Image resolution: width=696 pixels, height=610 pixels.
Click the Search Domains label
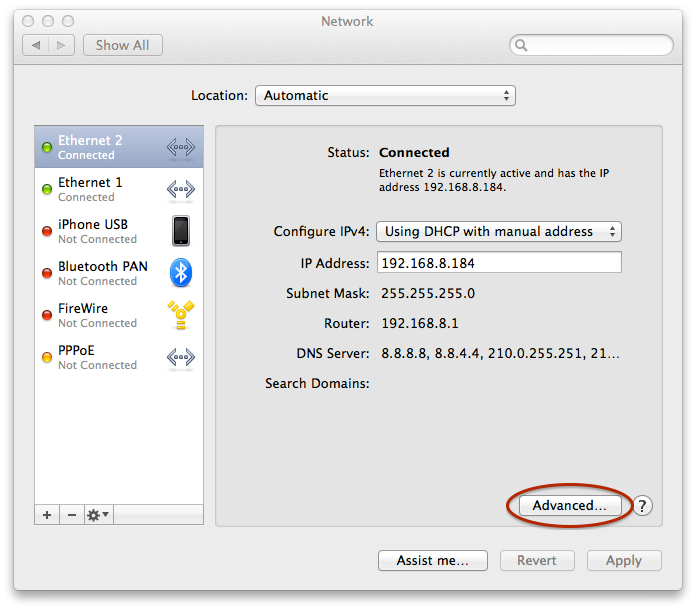[317, 383]
